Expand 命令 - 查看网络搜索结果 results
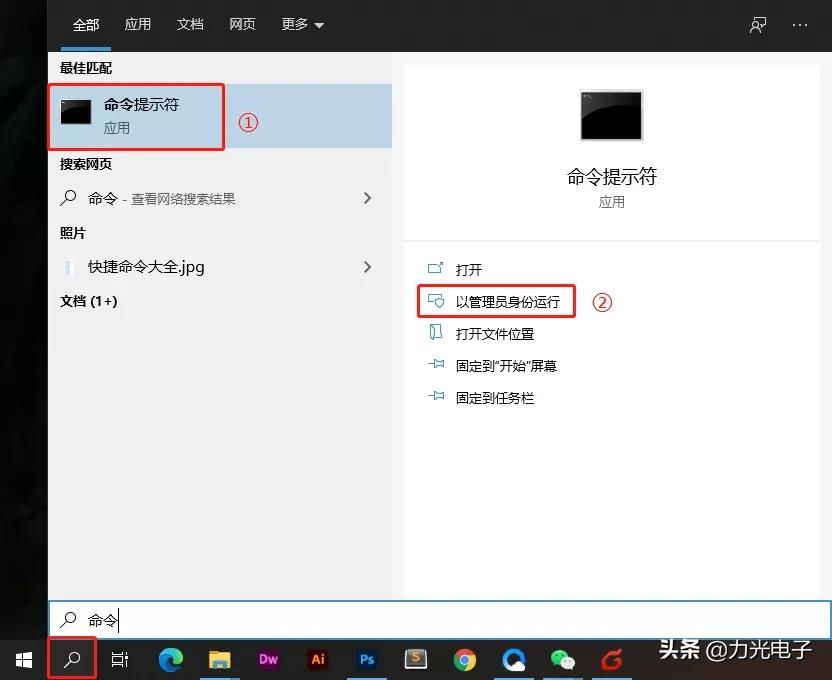The height and width of the screenshot is (680, 832). tap(368, 198)
